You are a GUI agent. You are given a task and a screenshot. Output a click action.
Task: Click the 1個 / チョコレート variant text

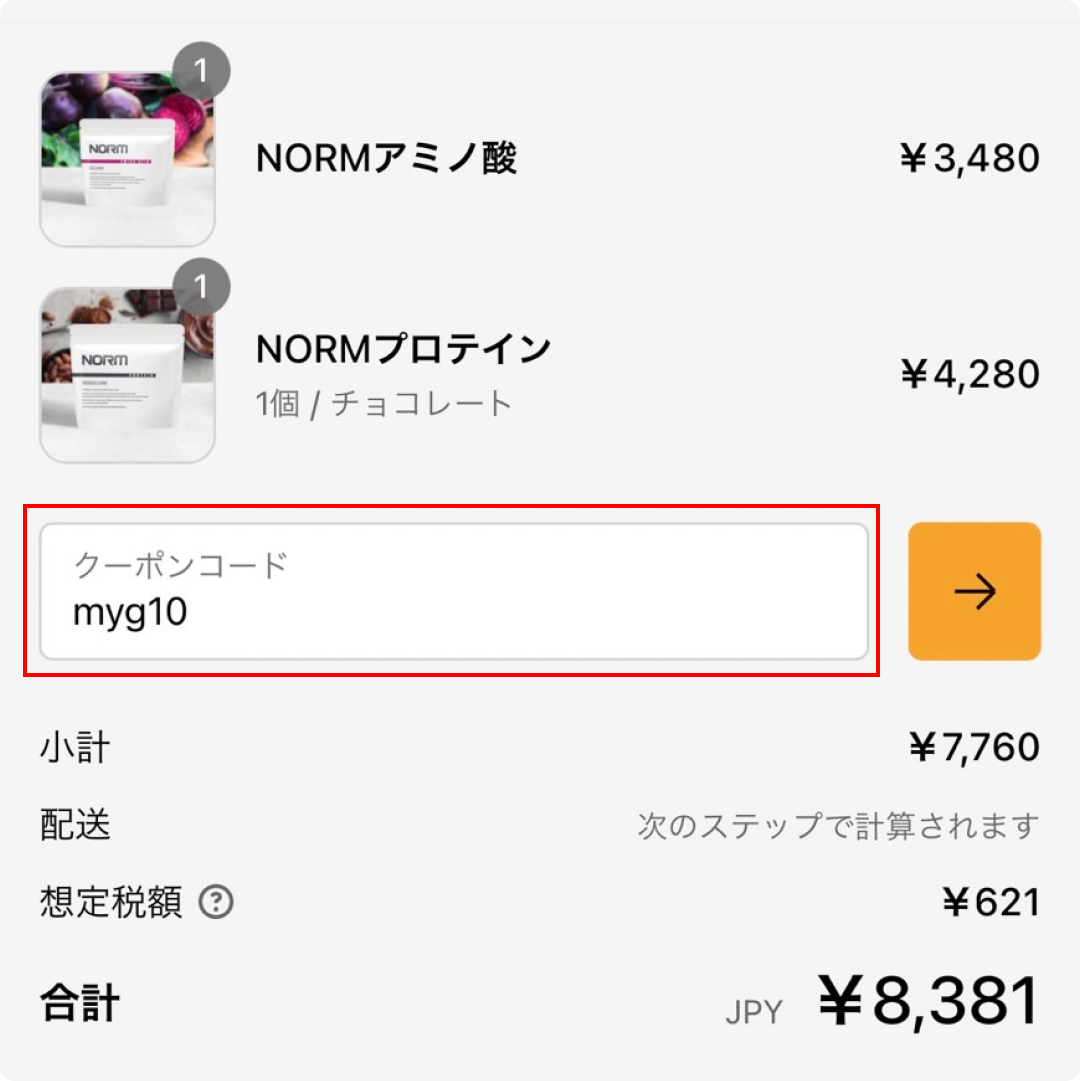click(x=384, y=403)
